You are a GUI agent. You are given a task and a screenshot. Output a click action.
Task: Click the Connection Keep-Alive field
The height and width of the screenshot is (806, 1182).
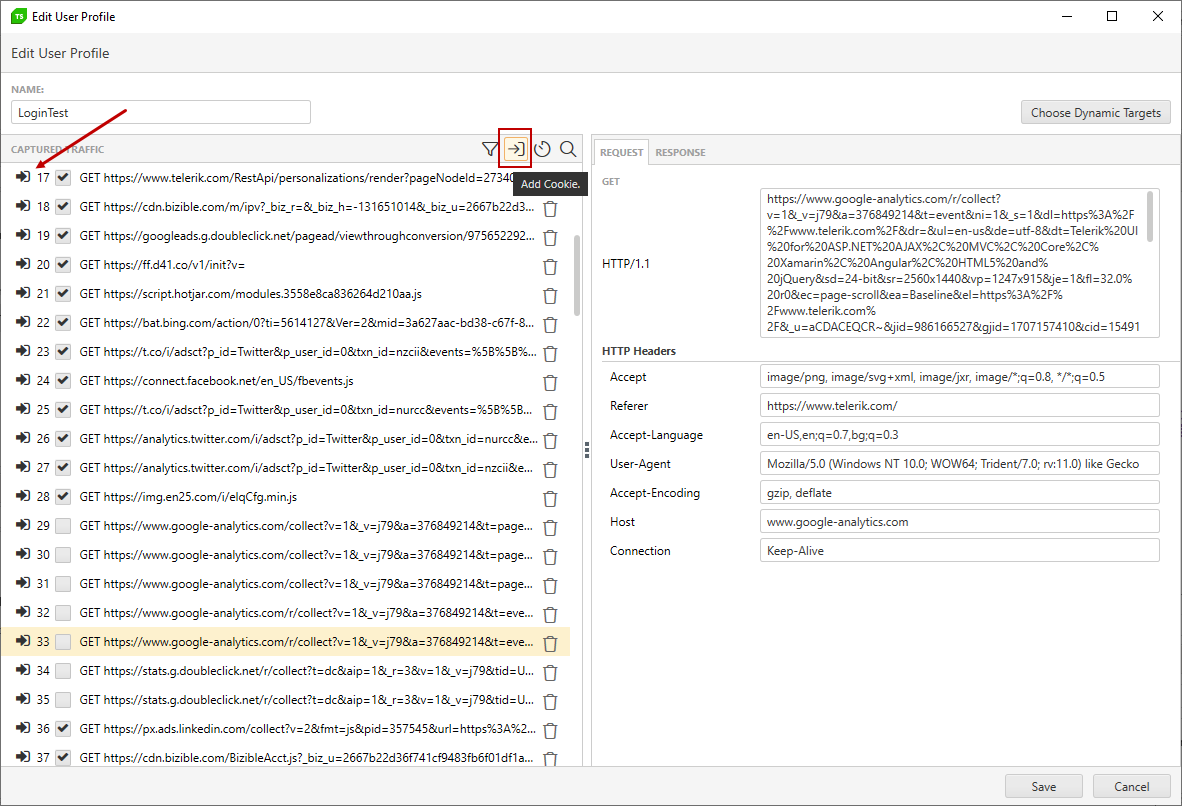[x=959, y=550]
